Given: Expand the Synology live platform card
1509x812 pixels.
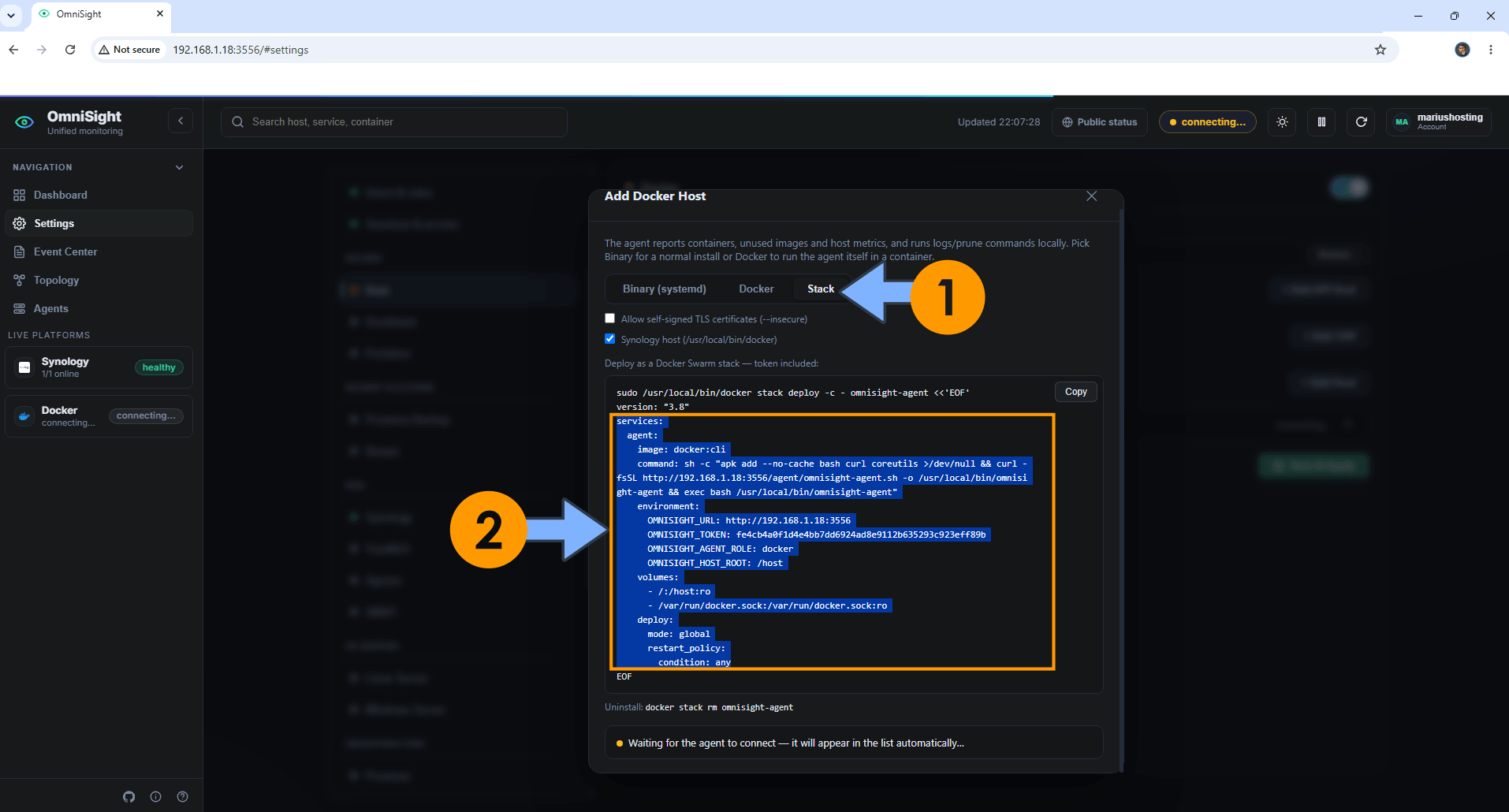Looking at the screenshot, I should point(99,367).
